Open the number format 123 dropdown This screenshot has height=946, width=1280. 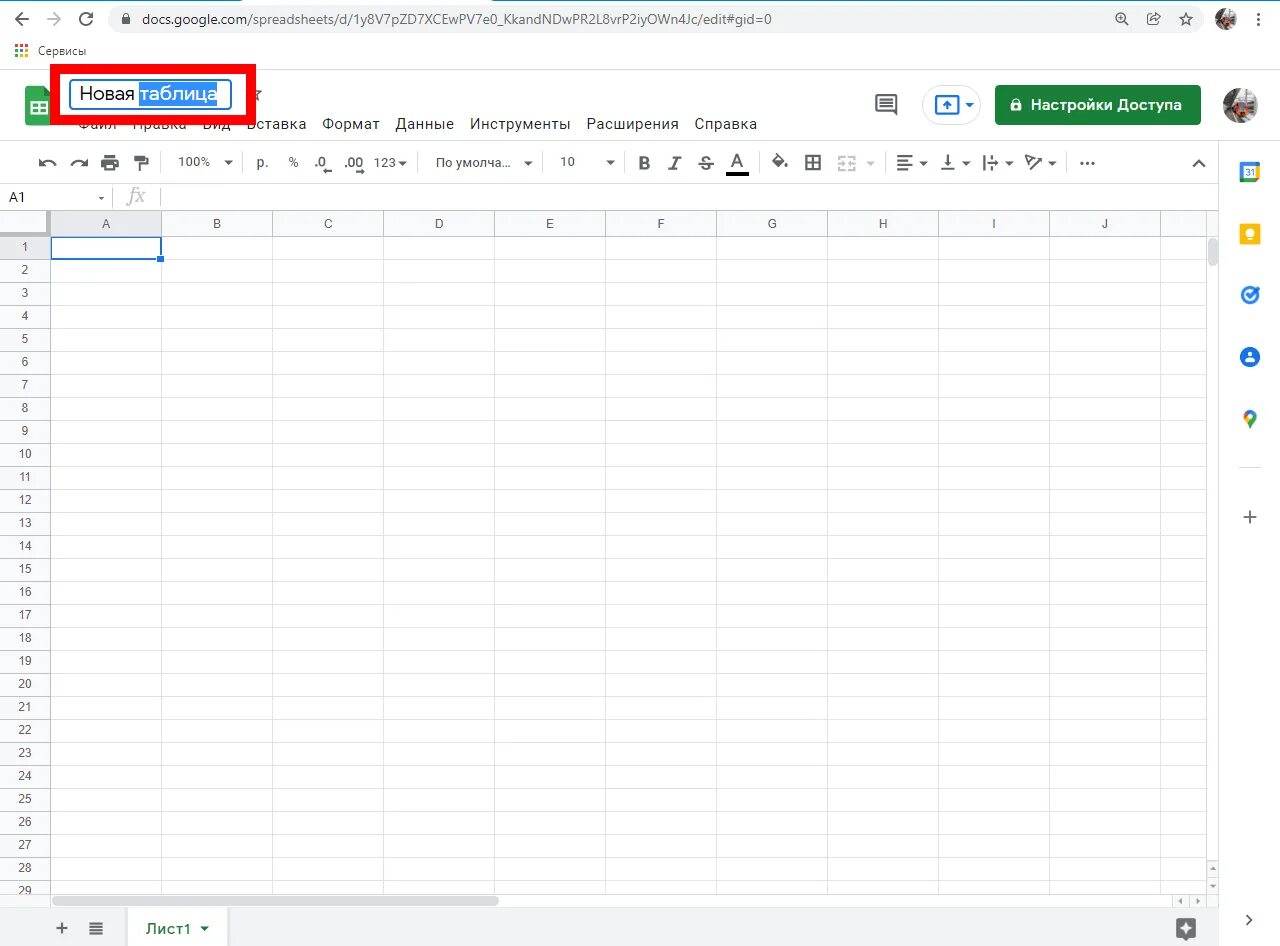point(391,162)
